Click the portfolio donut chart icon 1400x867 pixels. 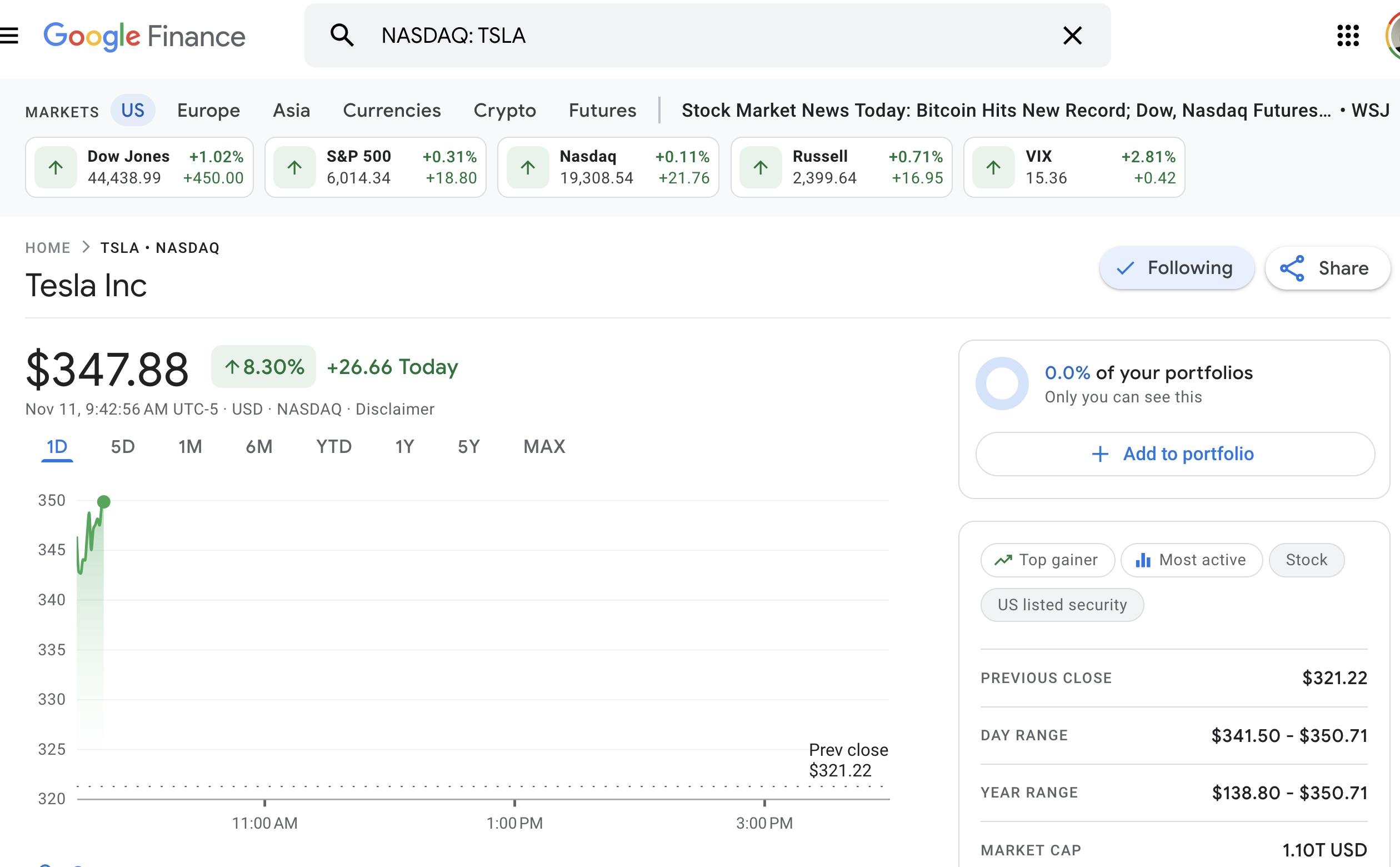click(1002, 383)
